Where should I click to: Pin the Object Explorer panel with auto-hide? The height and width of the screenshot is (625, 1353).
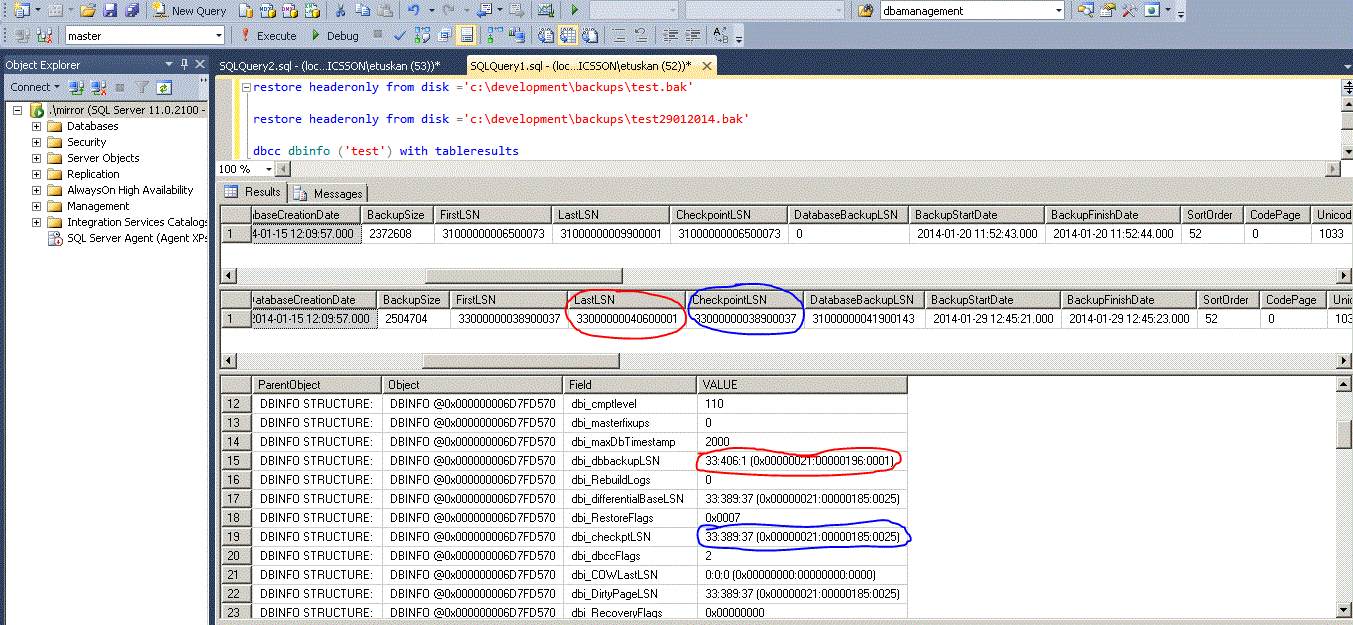[186, 65]
